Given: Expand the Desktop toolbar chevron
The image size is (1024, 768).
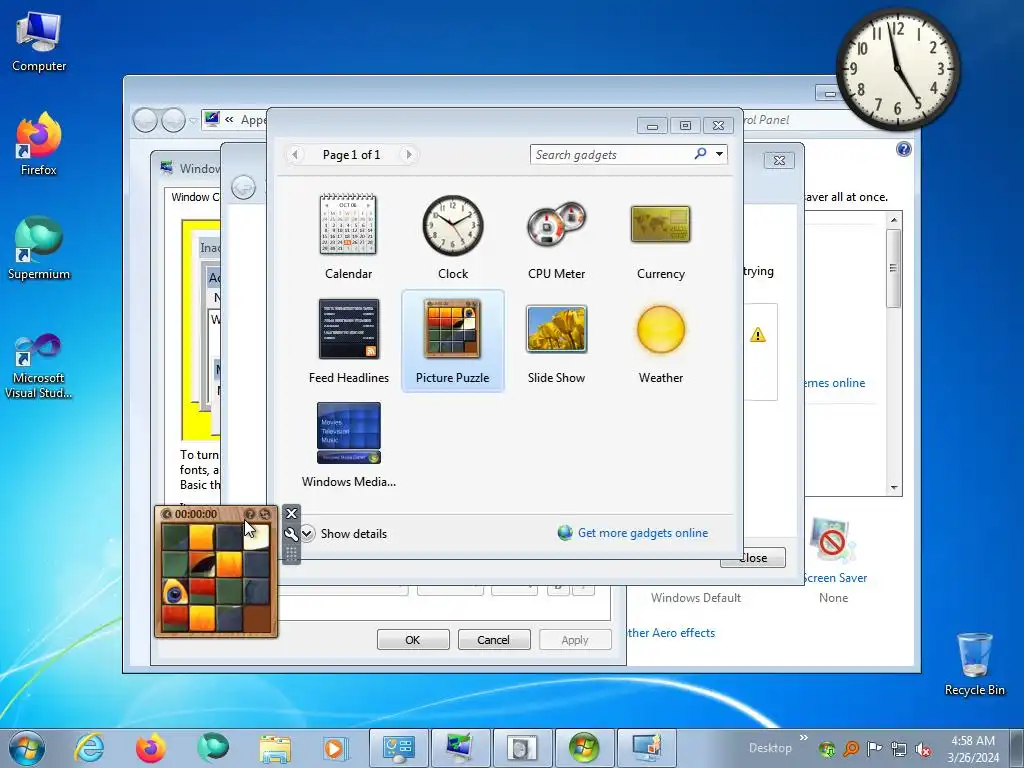Looking at the screenshot, I should coord(804,738).
